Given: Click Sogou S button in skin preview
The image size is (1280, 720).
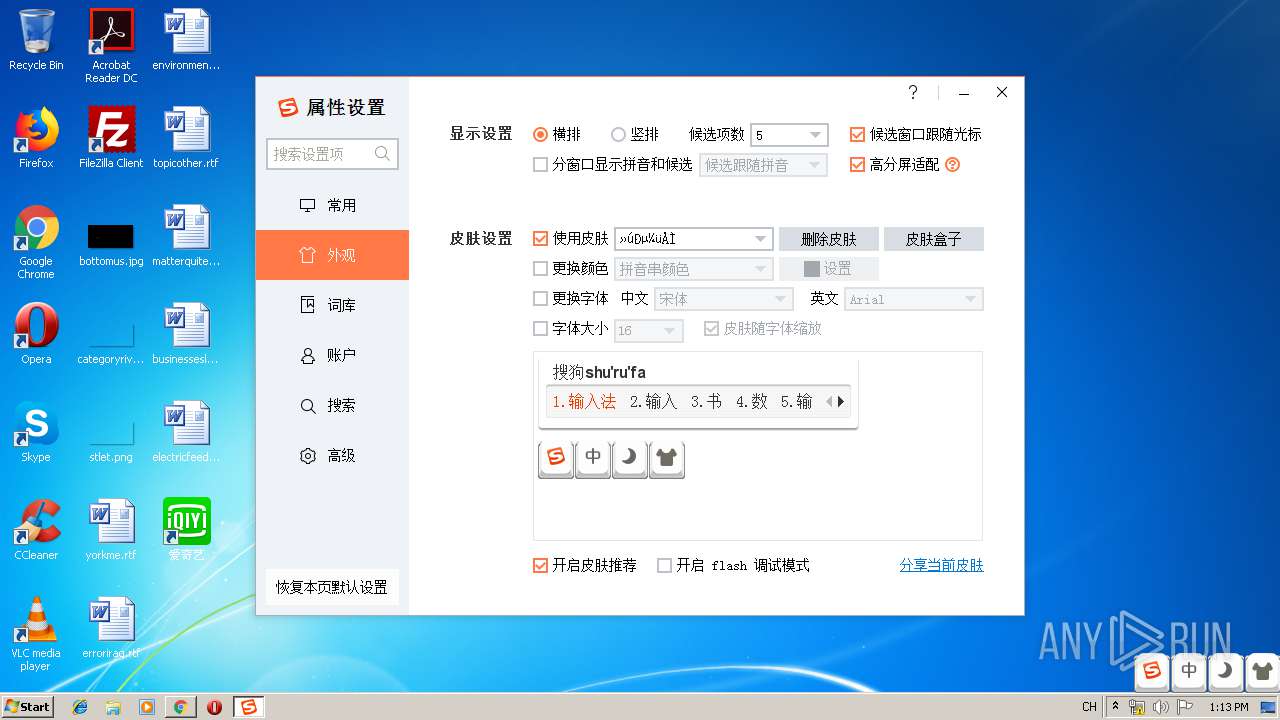Looking at the screenshot, I should click(x=556, y=458).
